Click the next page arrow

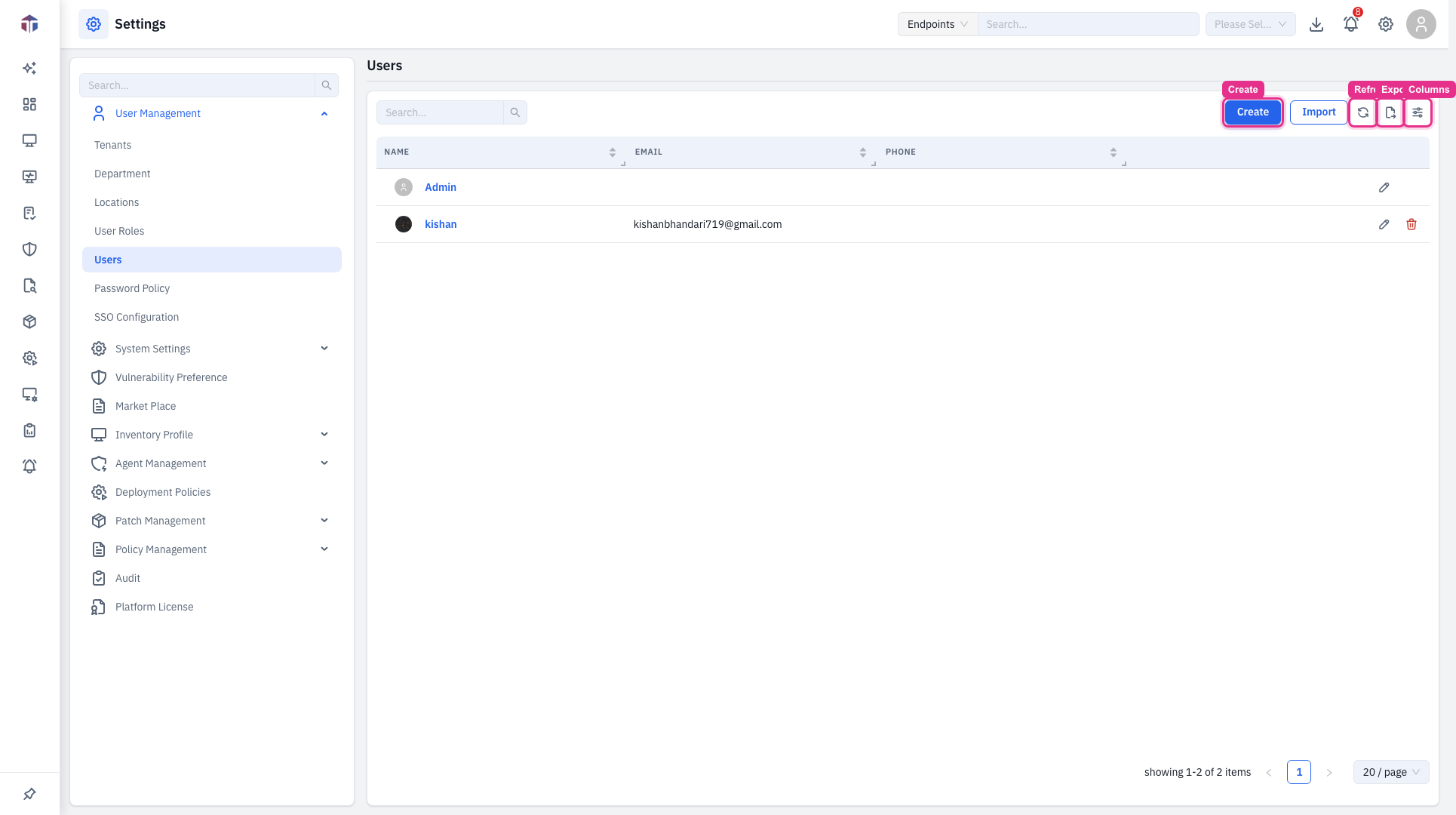(1329, 772)
